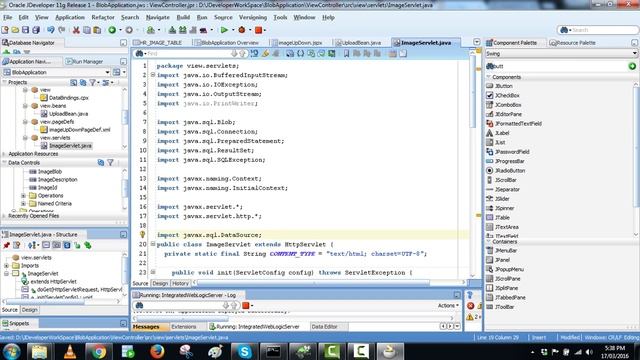Start debugging with the red bug icon
Screen dimensions: 640x360
[242, 30]
